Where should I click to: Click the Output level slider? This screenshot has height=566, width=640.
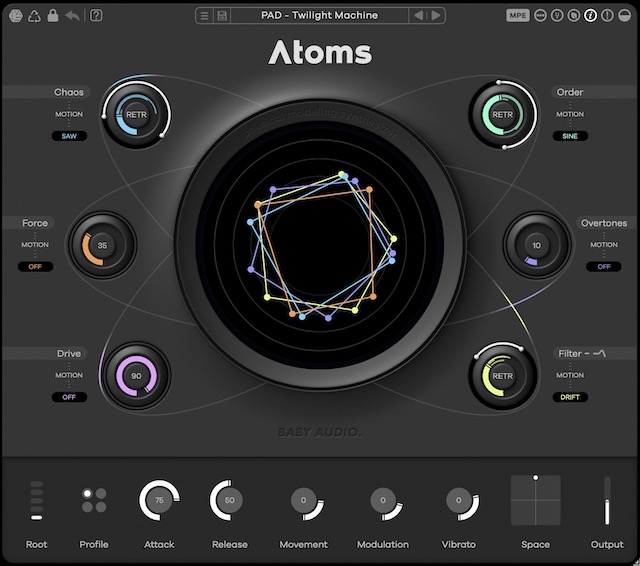[606, 500]
